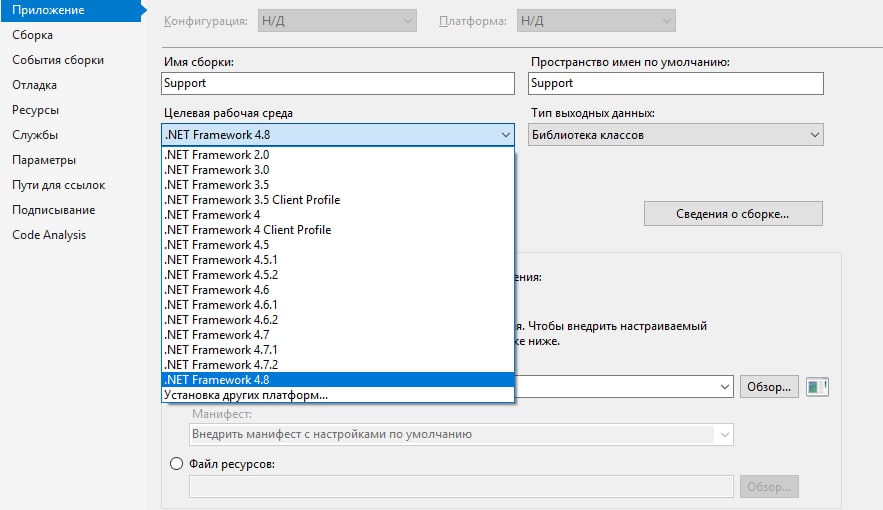
Task: Pick the .NET Framework 3.5 option
Action: point(338,185)
